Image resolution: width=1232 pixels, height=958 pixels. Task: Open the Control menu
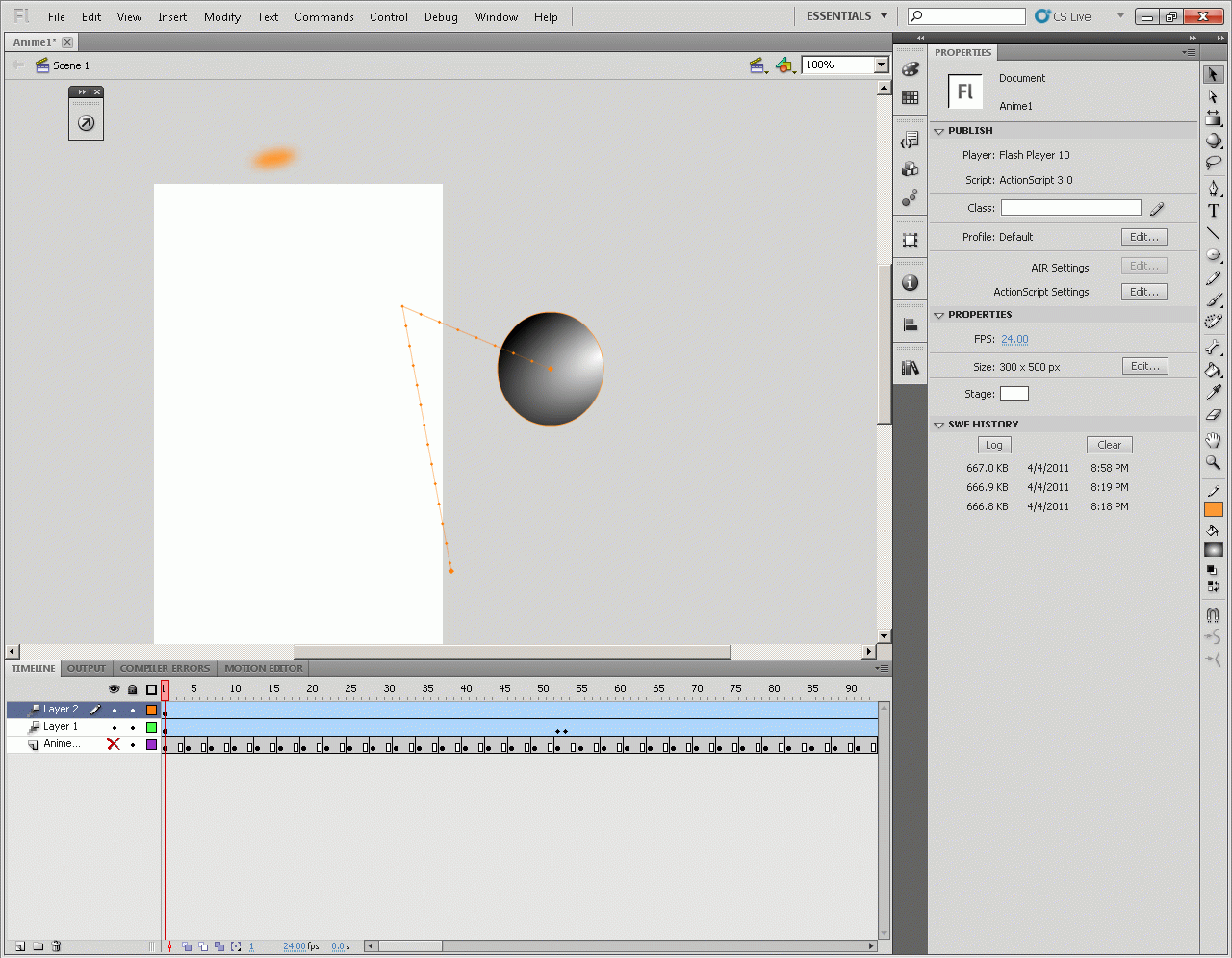[389, 17]
